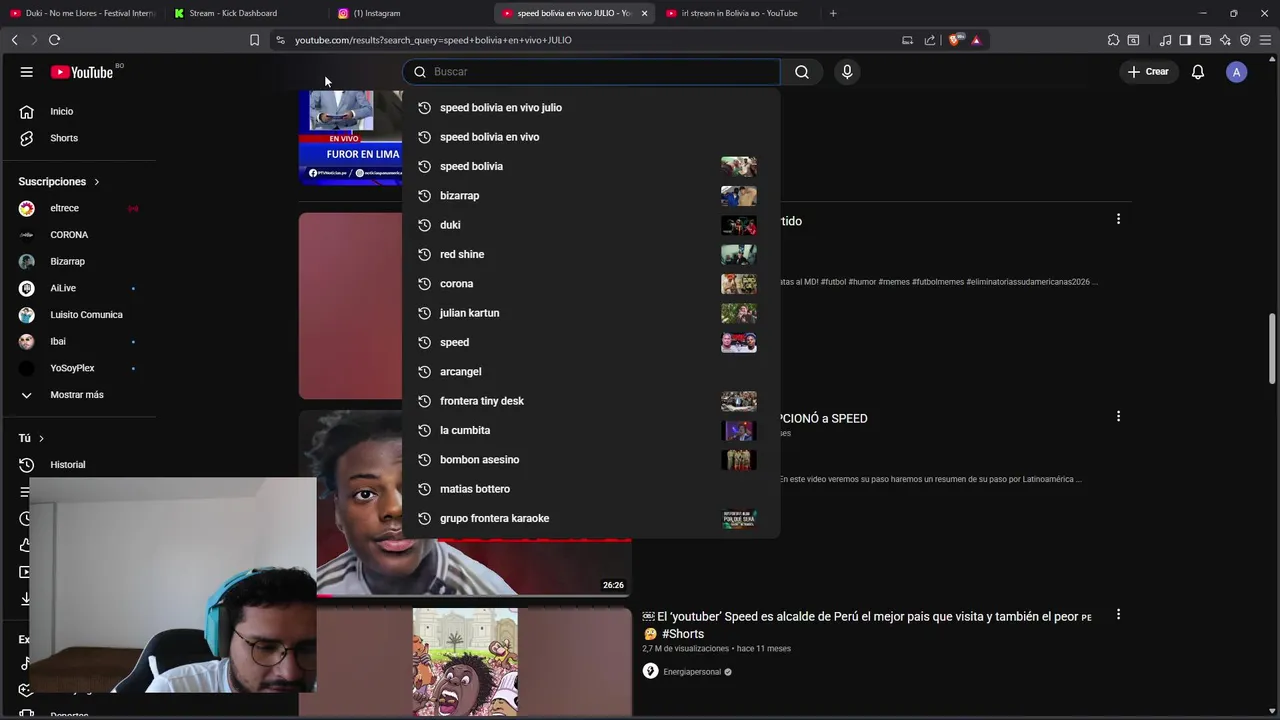Select suggestion 'speed bolivia en vivo'
1280x720 pixels.
590,137
